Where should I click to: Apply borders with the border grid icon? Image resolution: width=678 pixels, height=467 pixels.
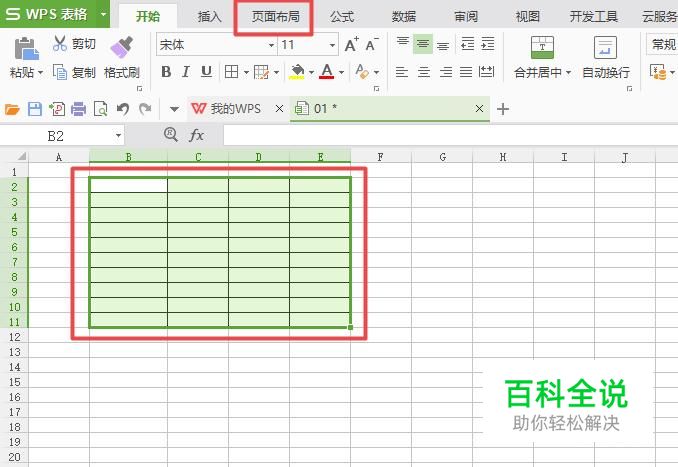click(231, 72)
